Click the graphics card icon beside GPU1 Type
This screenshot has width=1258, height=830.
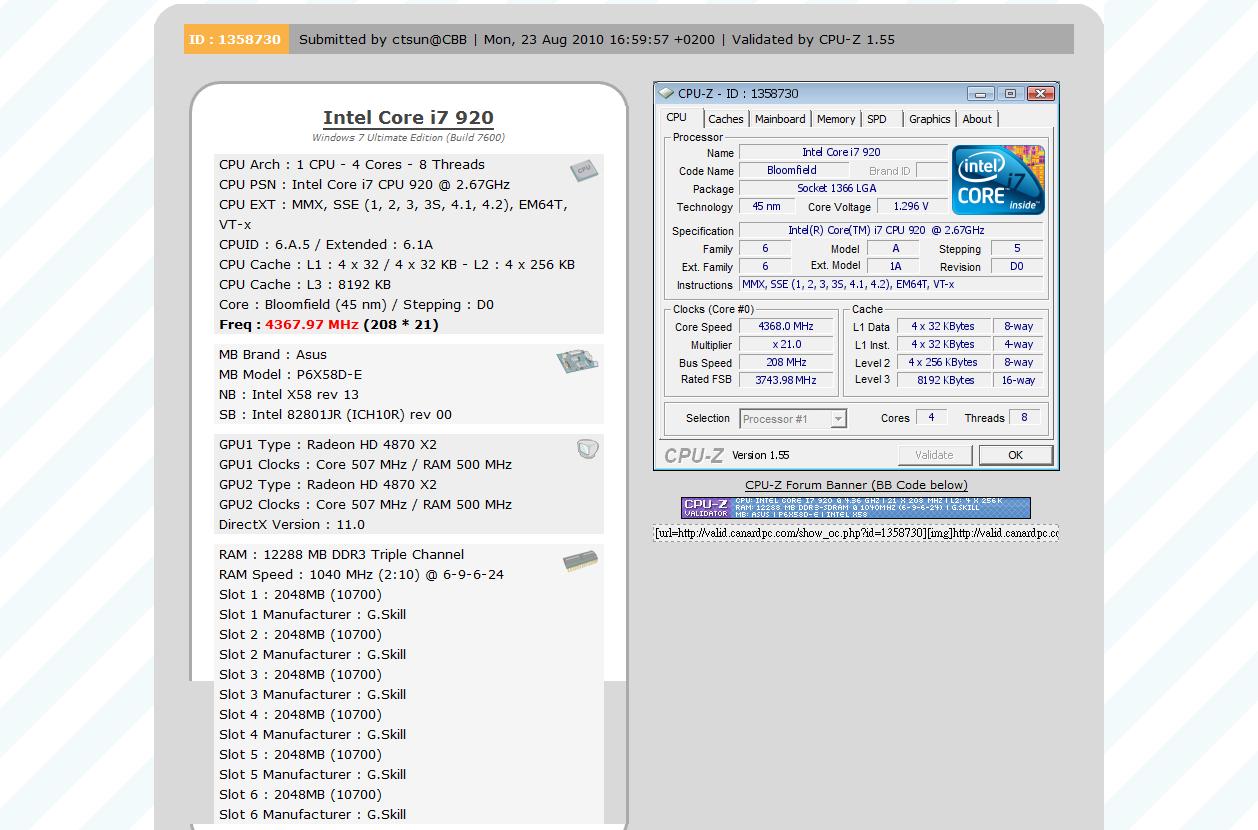click(x=587, y=449)
